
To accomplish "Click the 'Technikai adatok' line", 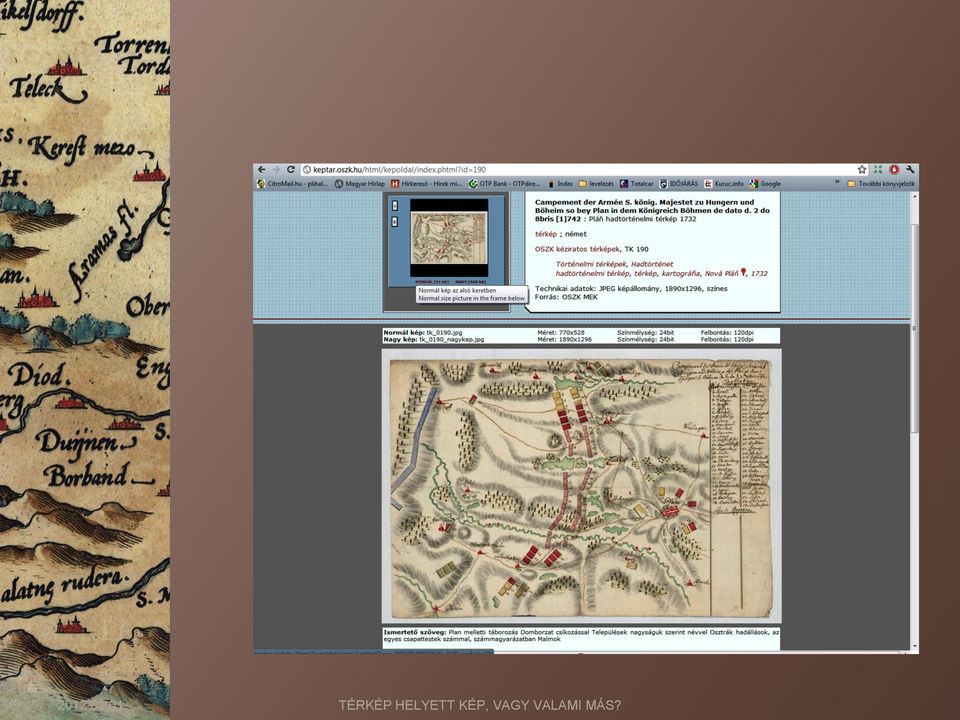I will click(x=631, y=288).
